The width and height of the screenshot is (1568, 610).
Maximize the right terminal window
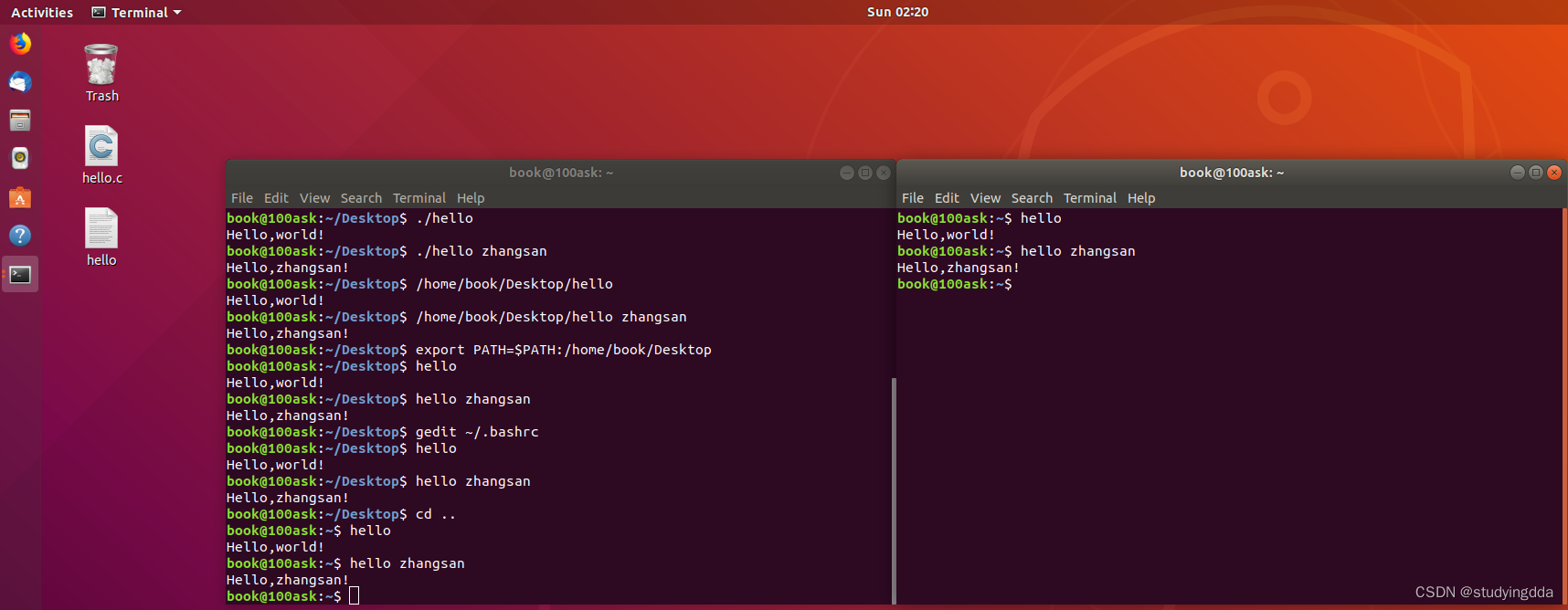[x=1536, y=173]
